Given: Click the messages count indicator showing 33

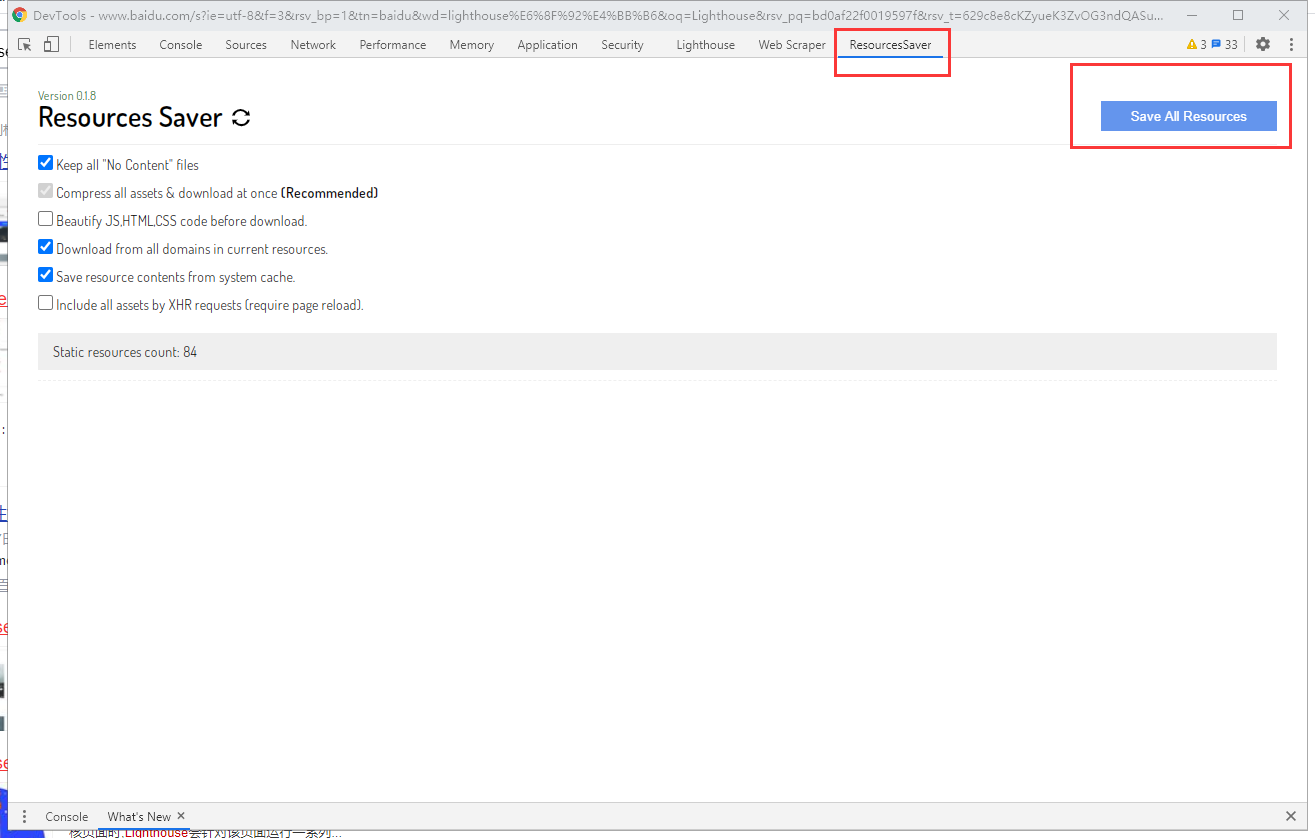Looking at the screenshot, I should point(1224,45).
